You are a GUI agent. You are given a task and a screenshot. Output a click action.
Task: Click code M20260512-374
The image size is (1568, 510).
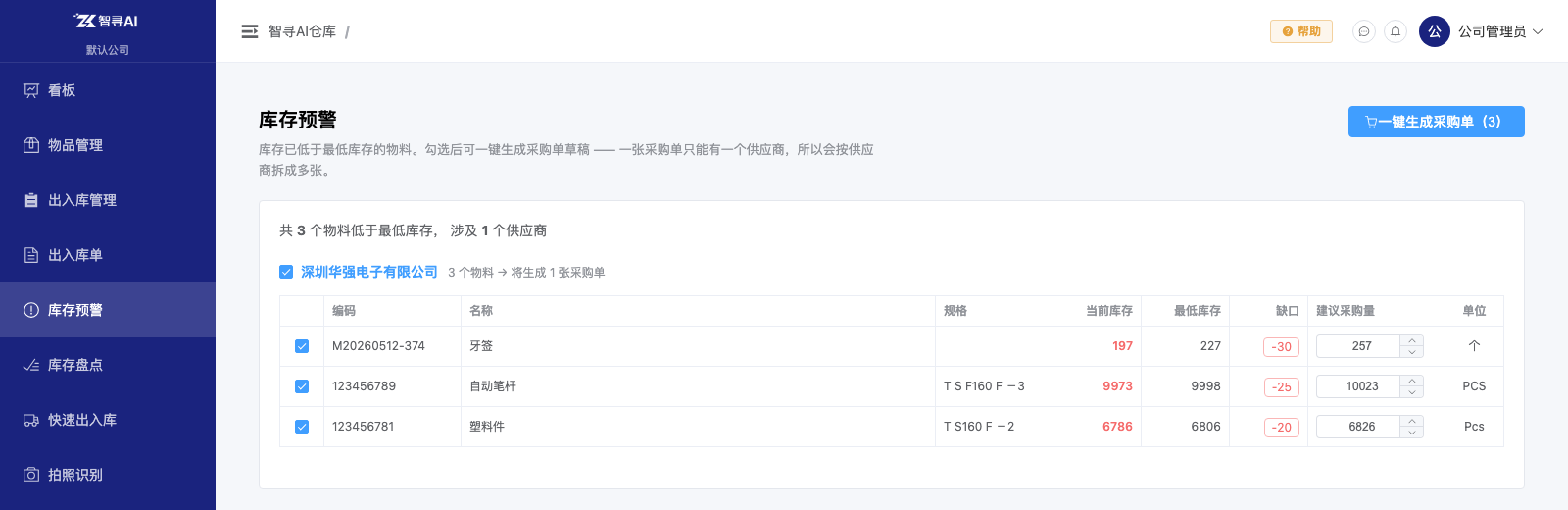coord(378,346)
